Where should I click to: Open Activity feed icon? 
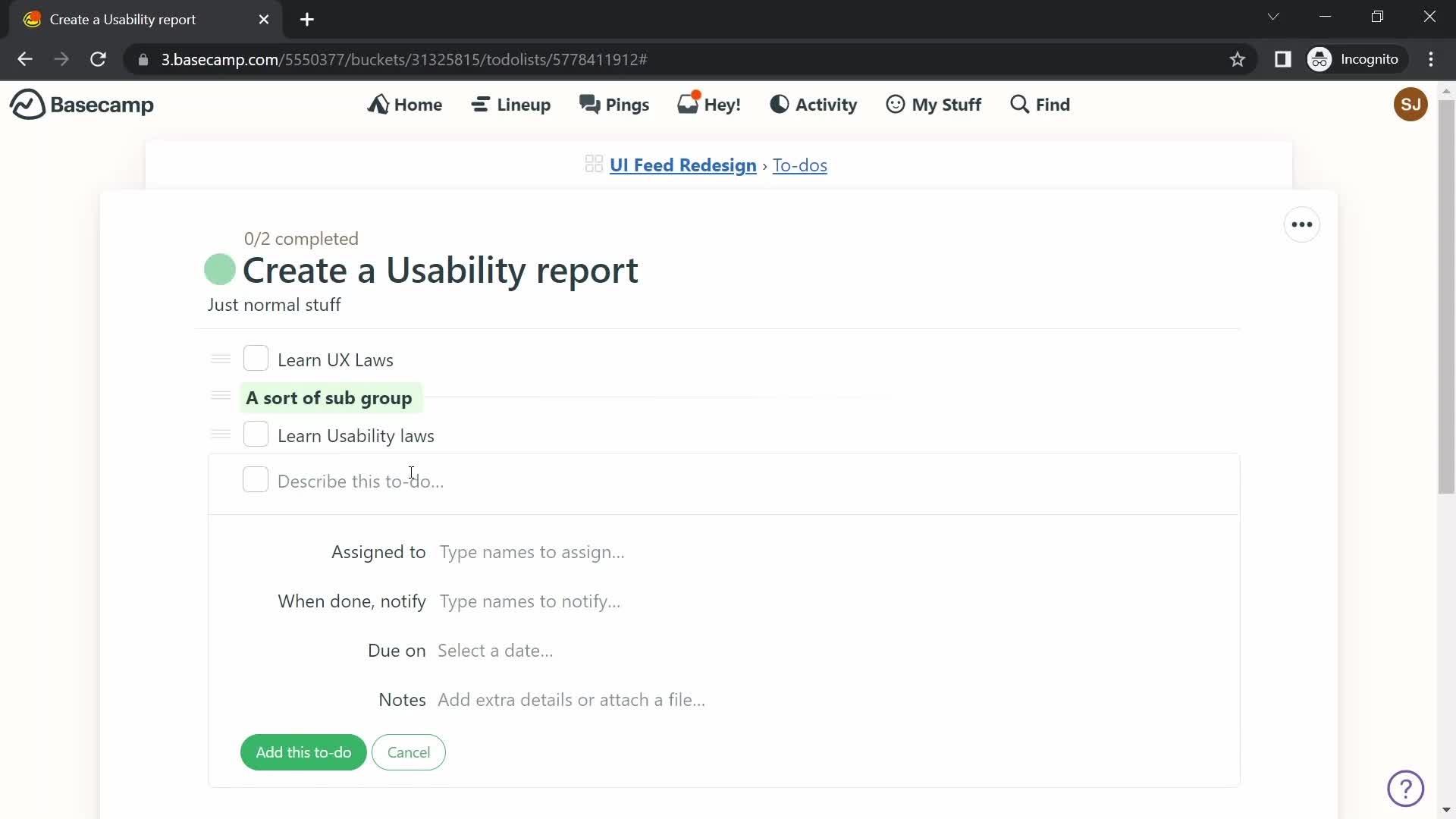point(780,104)
